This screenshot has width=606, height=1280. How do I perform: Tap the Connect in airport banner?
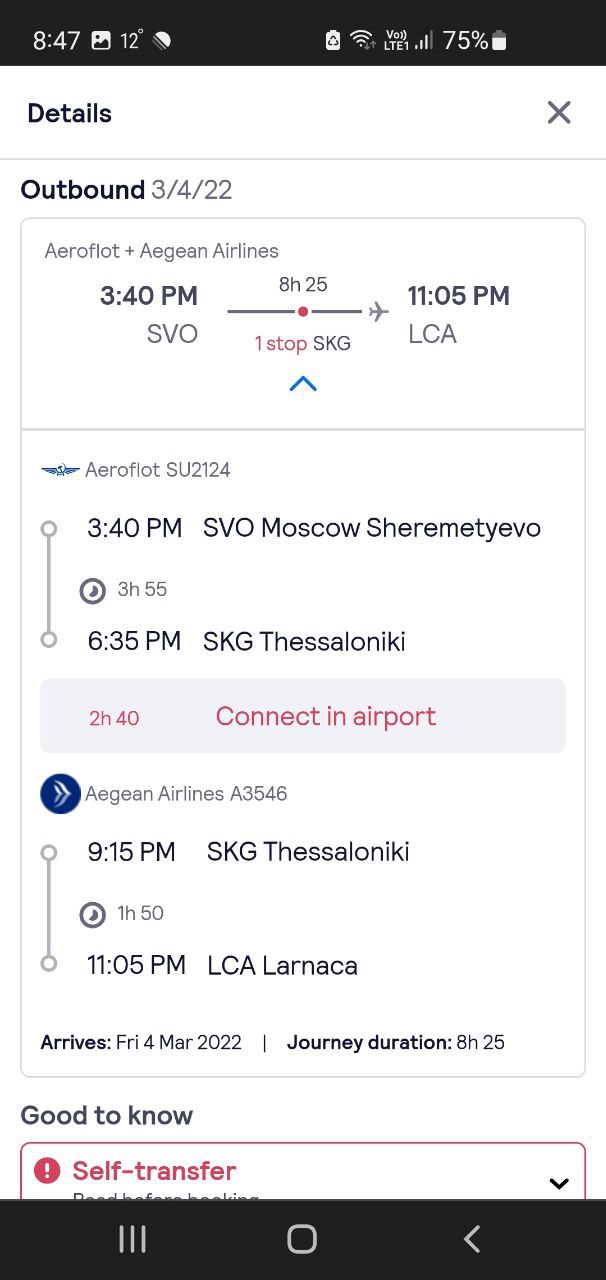tap(303, 716)
